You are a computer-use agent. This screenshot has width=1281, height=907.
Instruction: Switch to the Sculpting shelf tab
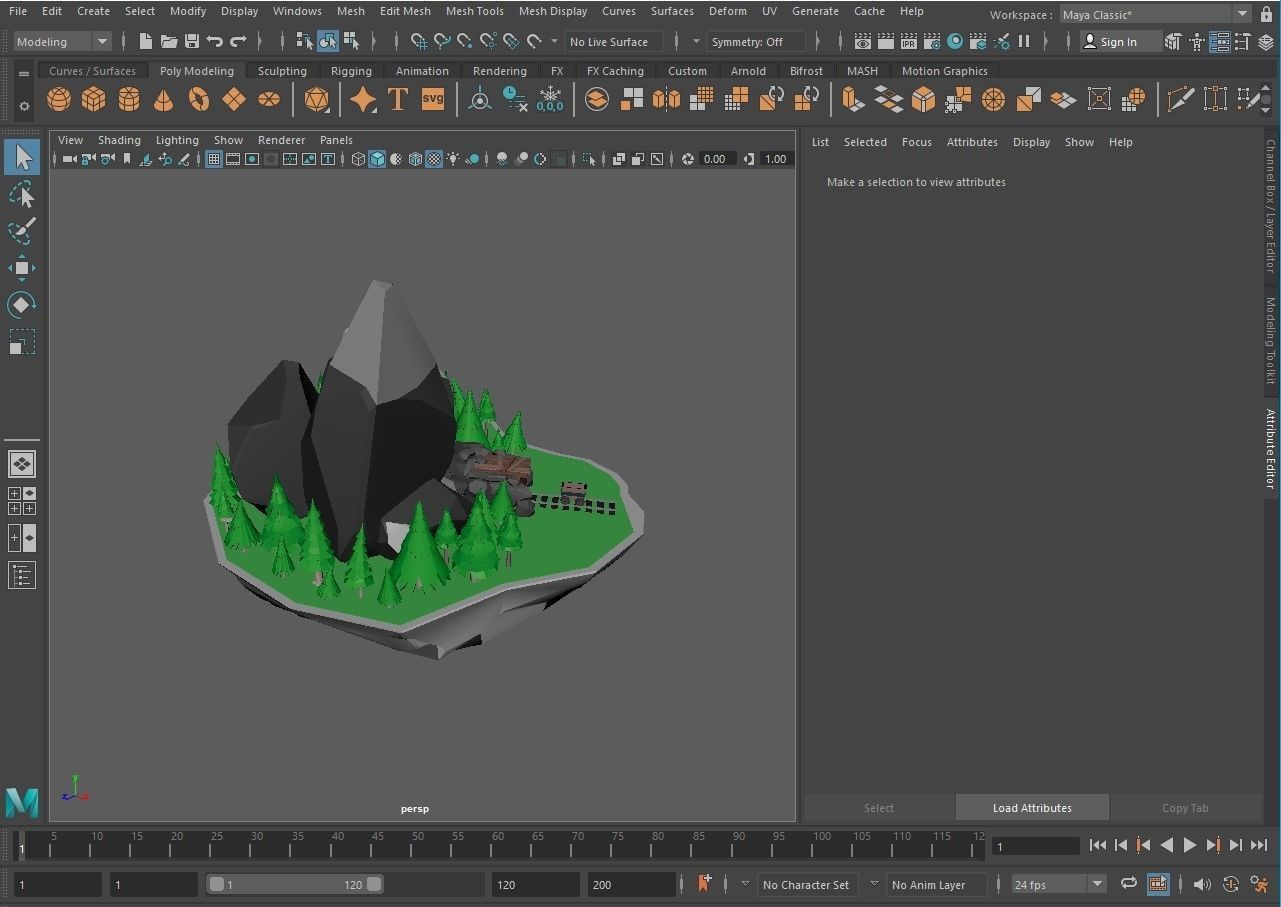point(282,71)
